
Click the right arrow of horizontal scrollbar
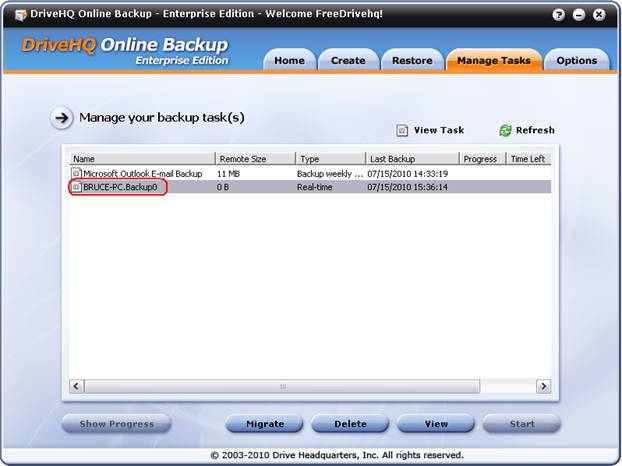pyautogui.click(x=543, y=386)
